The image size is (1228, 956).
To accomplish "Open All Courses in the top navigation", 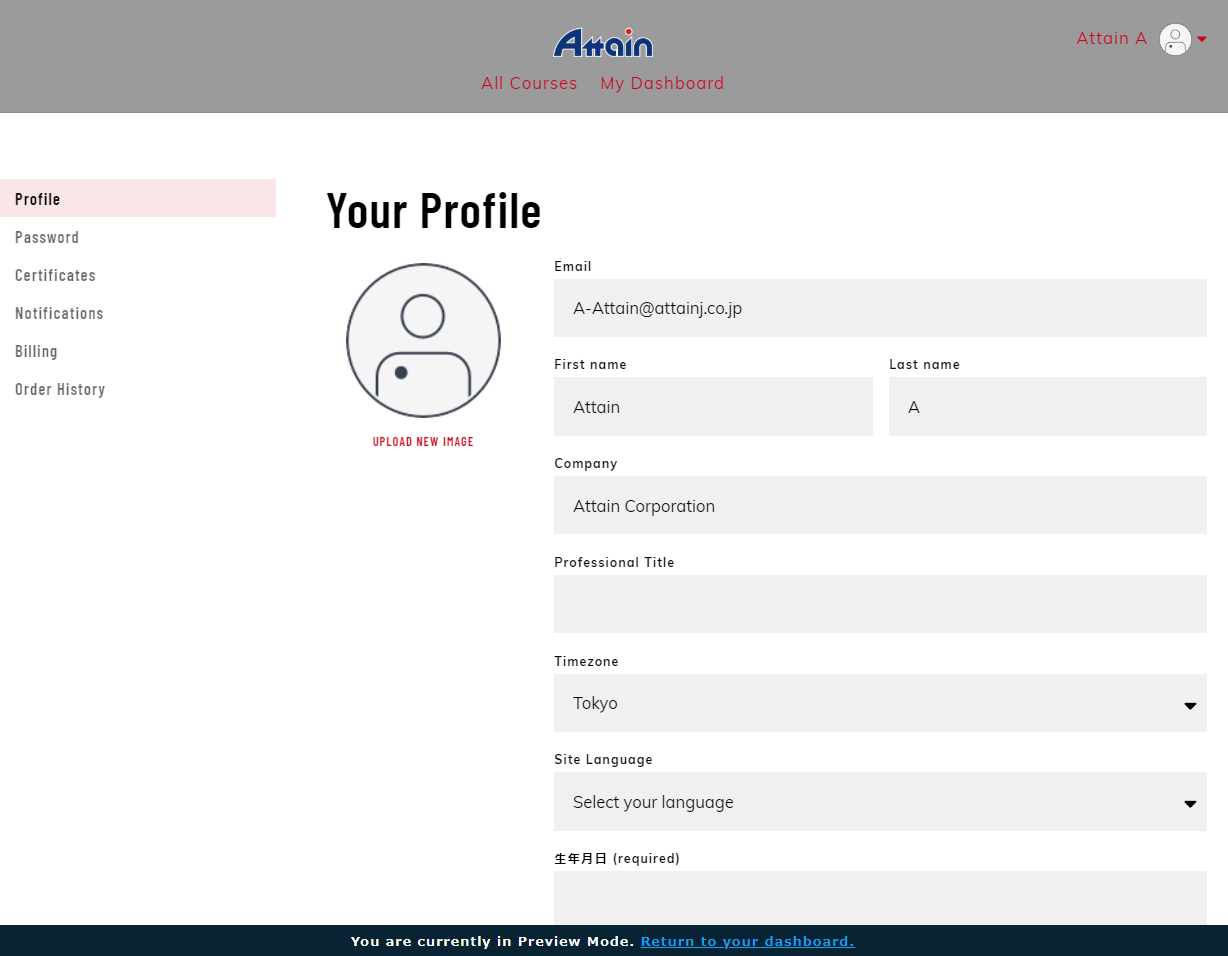I will (x=529, y=83).
